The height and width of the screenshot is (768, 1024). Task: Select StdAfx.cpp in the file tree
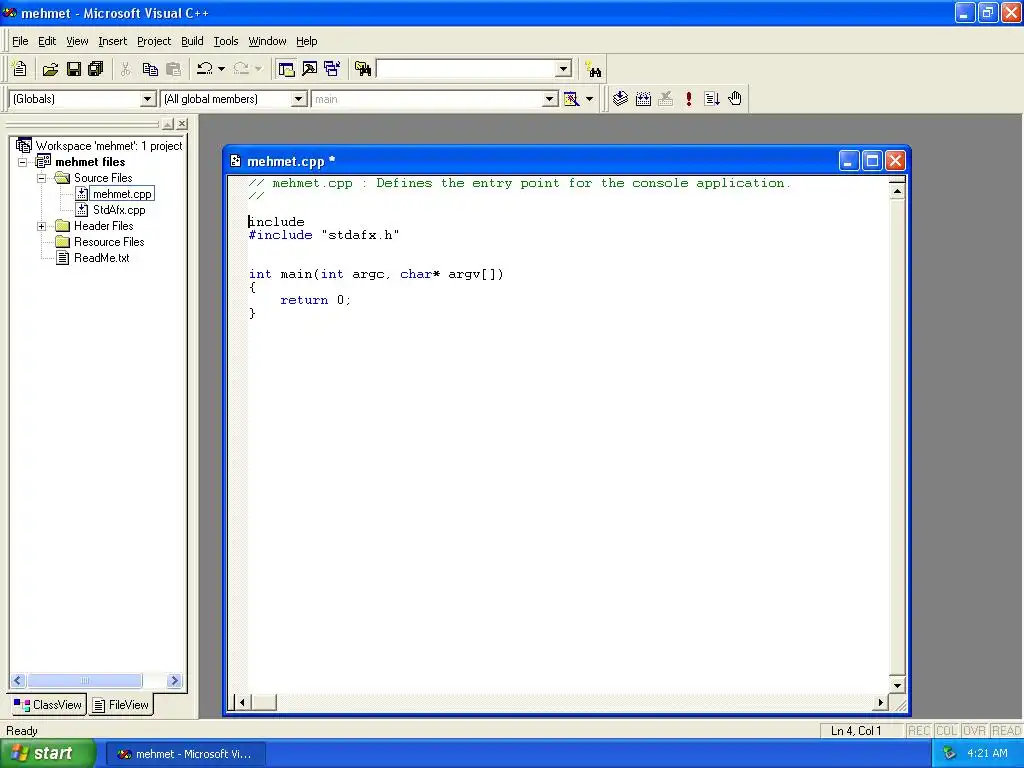click(119, 210)
